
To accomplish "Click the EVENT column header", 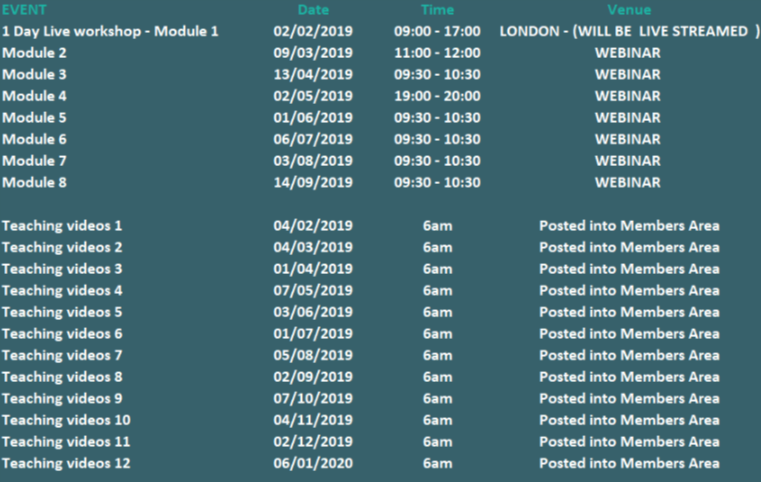I will (x=24, y=10).
